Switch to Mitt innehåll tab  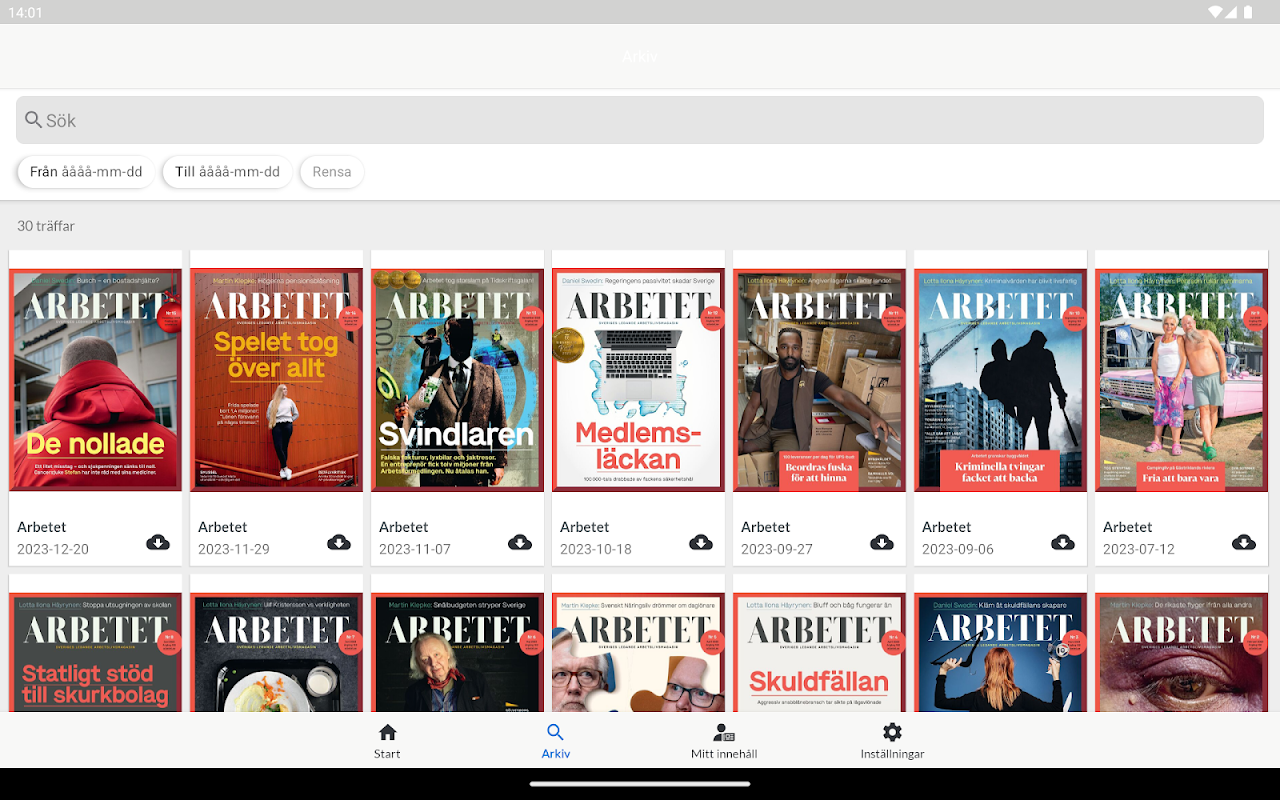pyautogui.click(x=724, y=741)
